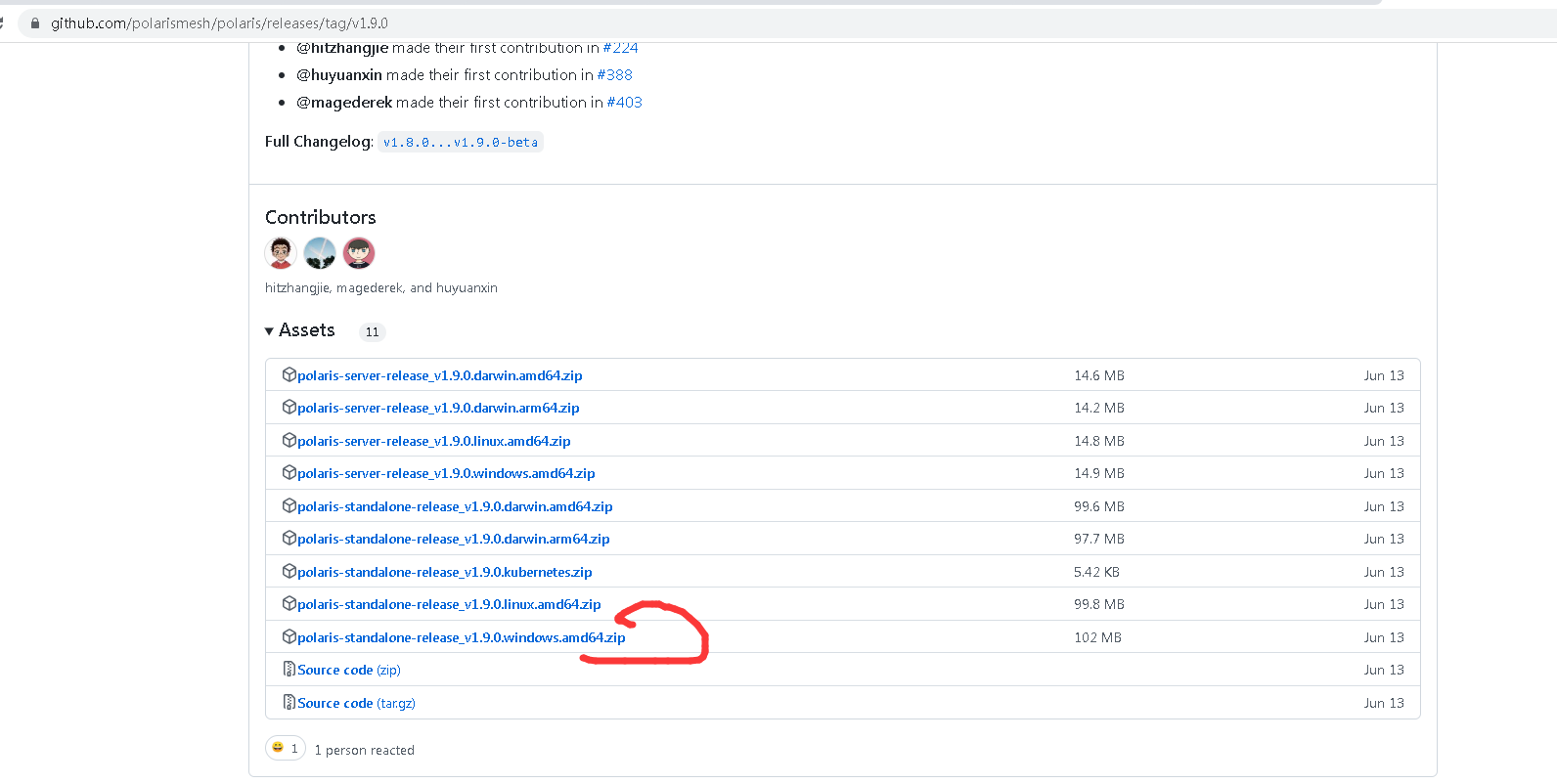Click the 14.2 MB file size
Image resolution: width=1557 pixels, height=784 pixels.
[1099, 408]
